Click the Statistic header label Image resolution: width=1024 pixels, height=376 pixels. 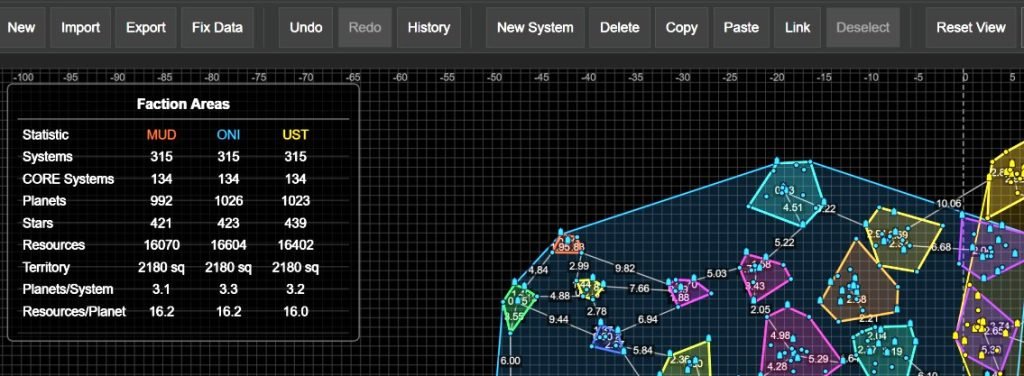click(x=45, y=135)
